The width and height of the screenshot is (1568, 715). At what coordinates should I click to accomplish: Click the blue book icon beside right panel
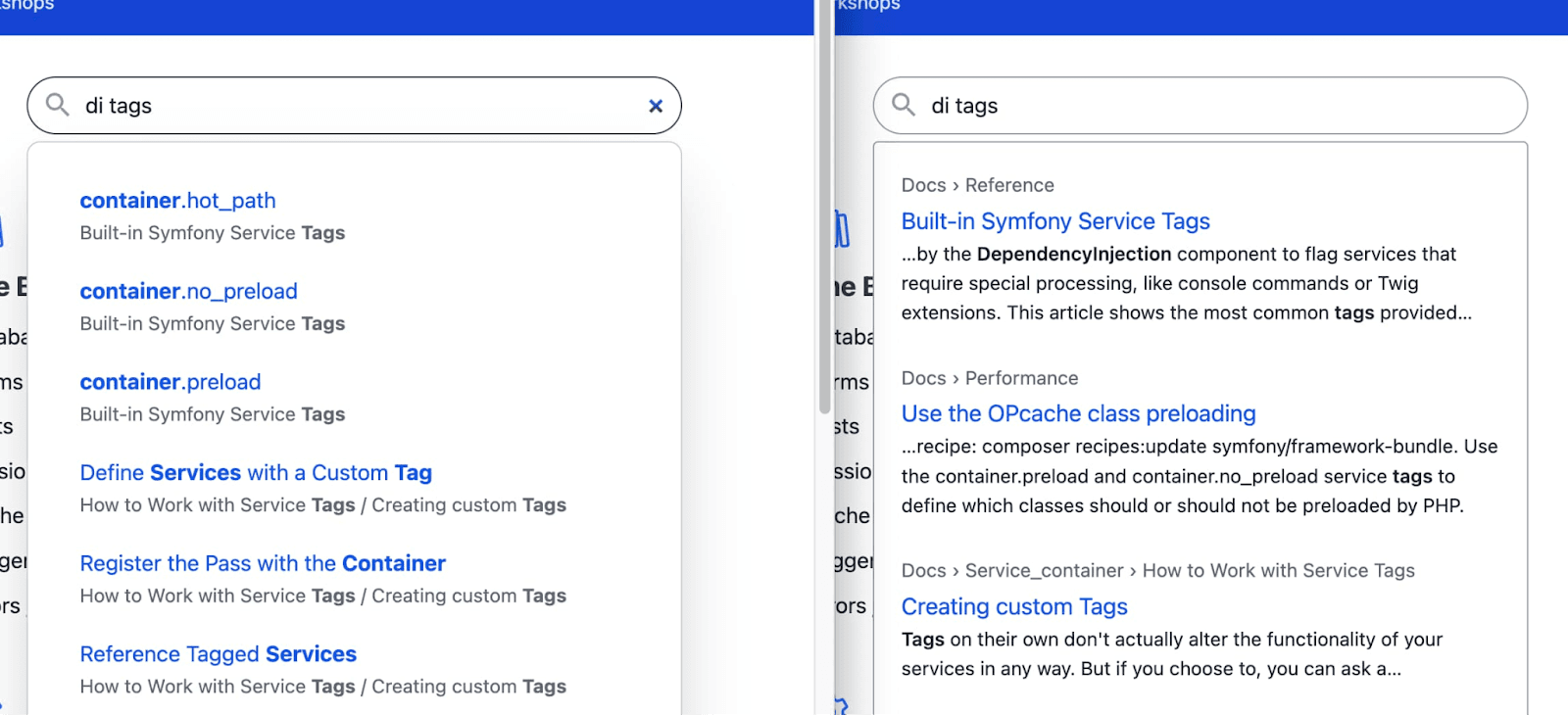842,229
